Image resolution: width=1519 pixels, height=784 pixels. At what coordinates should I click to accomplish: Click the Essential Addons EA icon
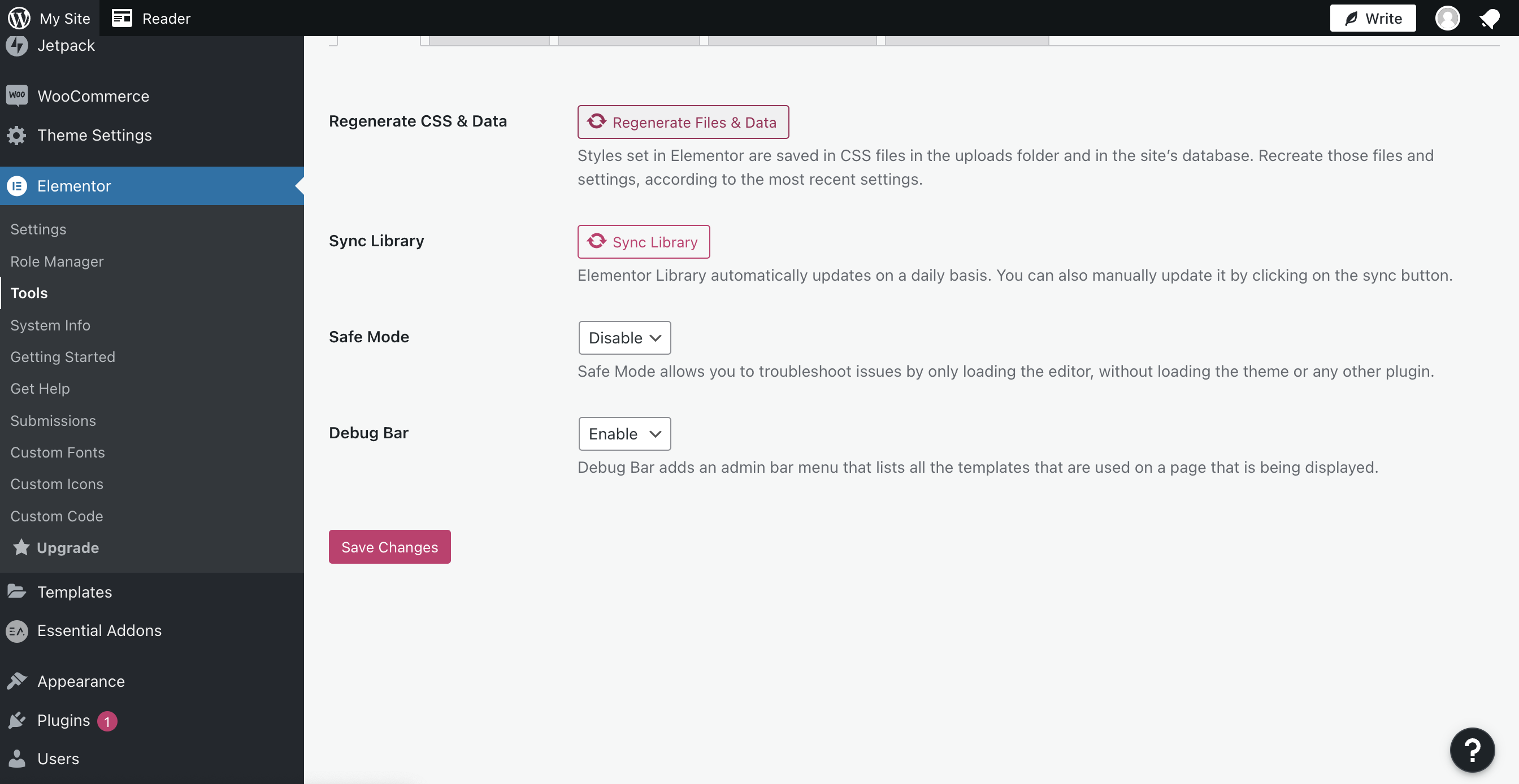click(x=17, y=630)
